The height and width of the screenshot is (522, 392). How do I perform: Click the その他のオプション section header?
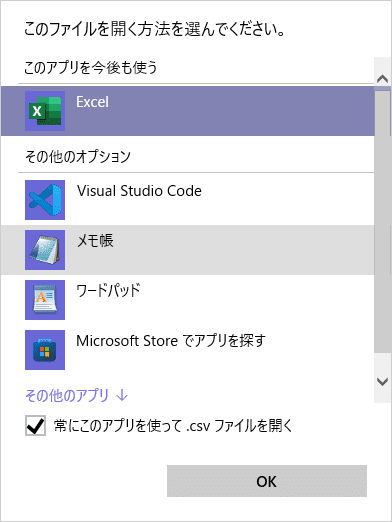click(78, 157)
